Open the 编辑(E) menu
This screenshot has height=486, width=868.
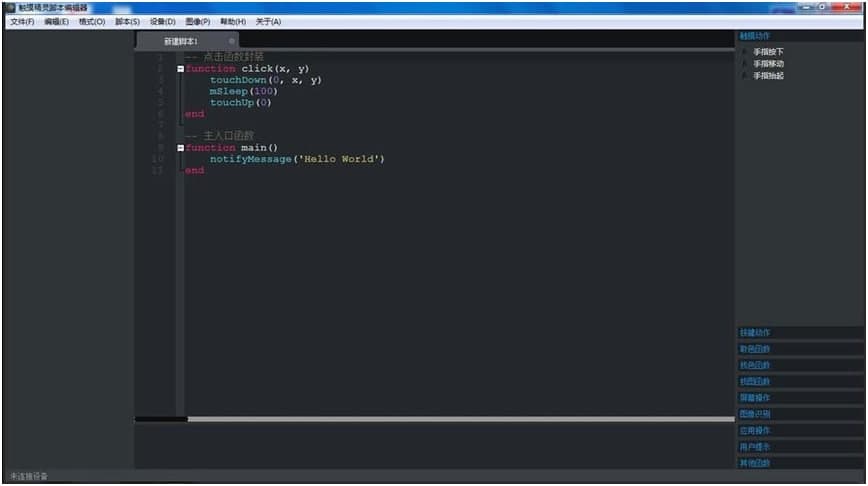[56, 22]
